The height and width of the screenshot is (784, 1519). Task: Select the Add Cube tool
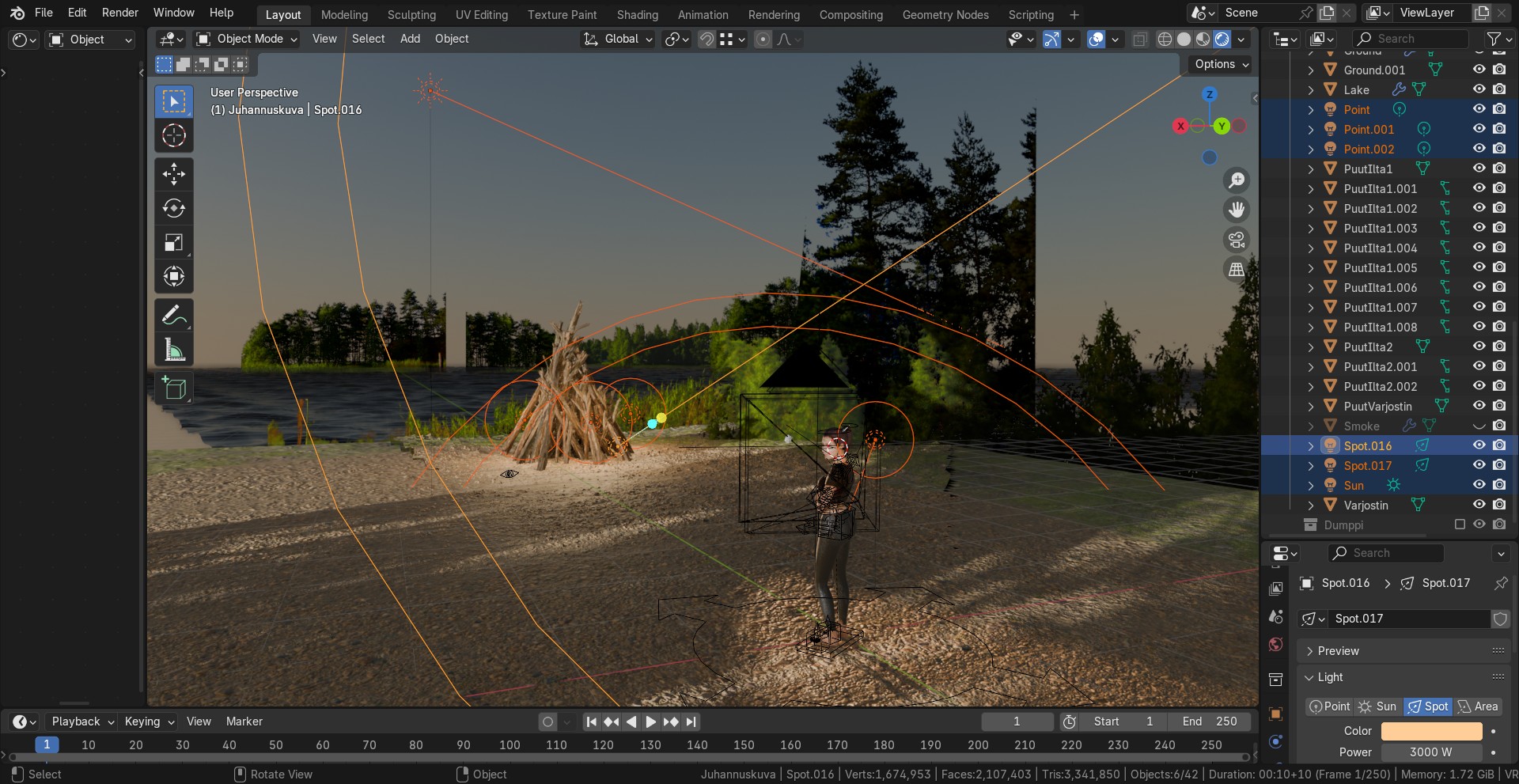pyautogui.click(x=174, y=388)
